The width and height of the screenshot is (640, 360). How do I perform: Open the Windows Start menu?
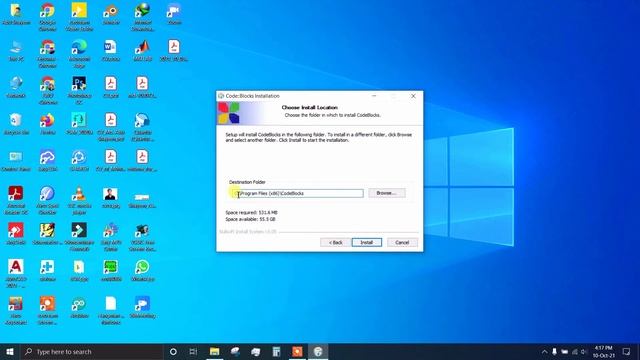point(10,351)
